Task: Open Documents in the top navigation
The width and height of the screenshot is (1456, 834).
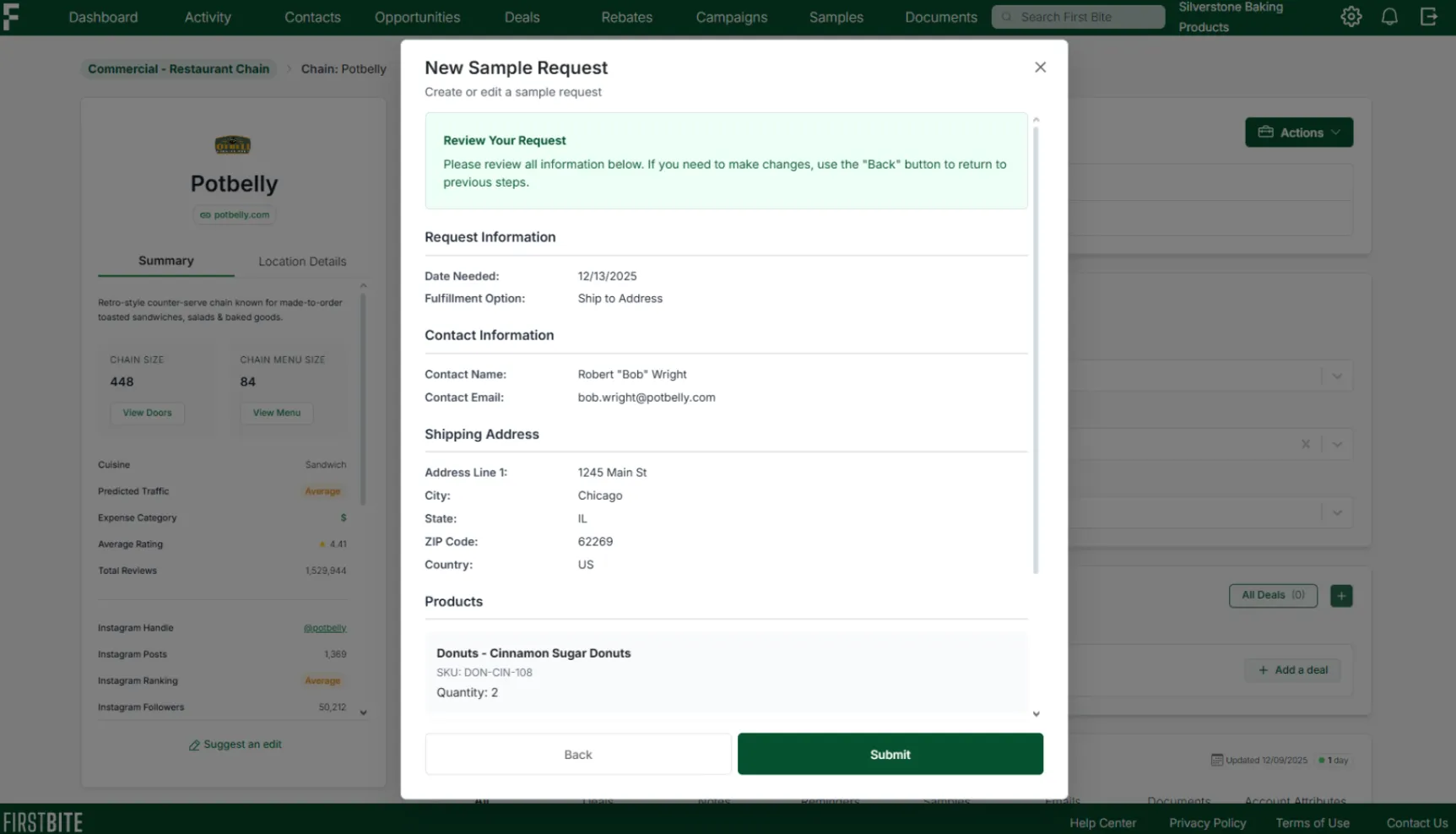Action: pos(940,17)
